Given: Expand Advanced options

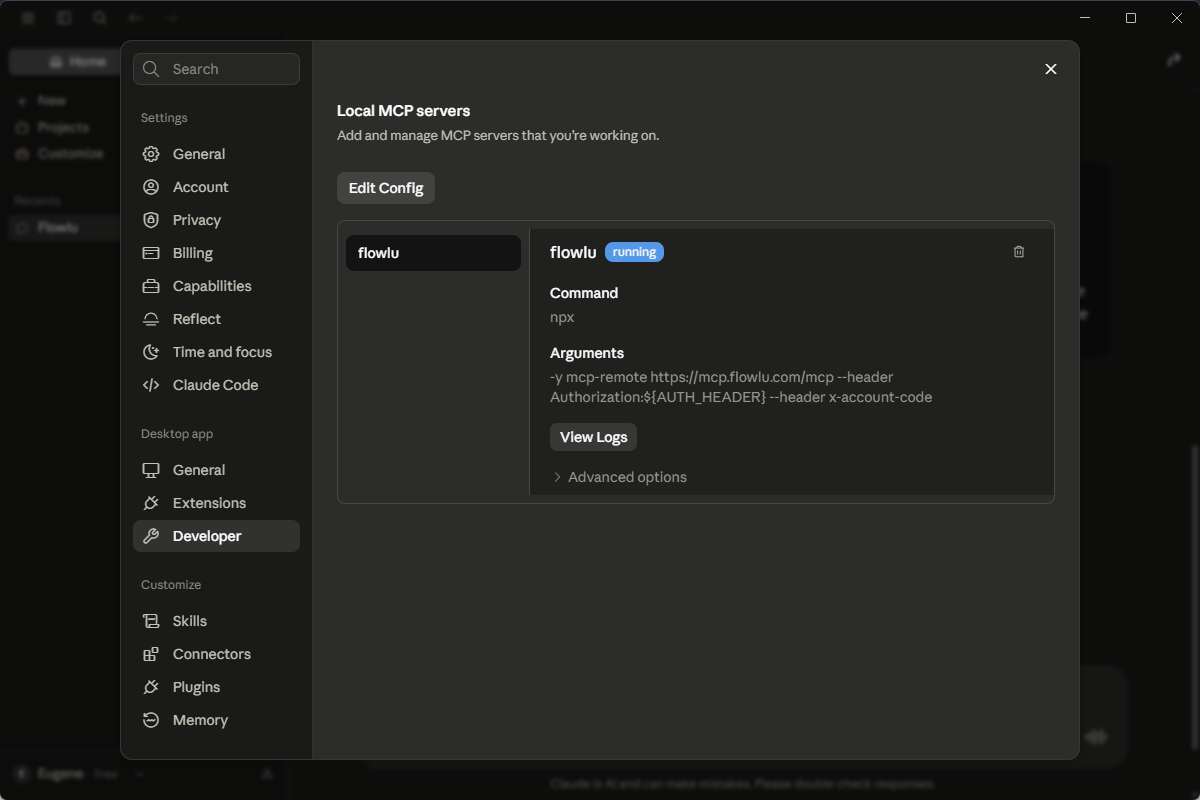Looking at the screenshot, I should [619, 477].
